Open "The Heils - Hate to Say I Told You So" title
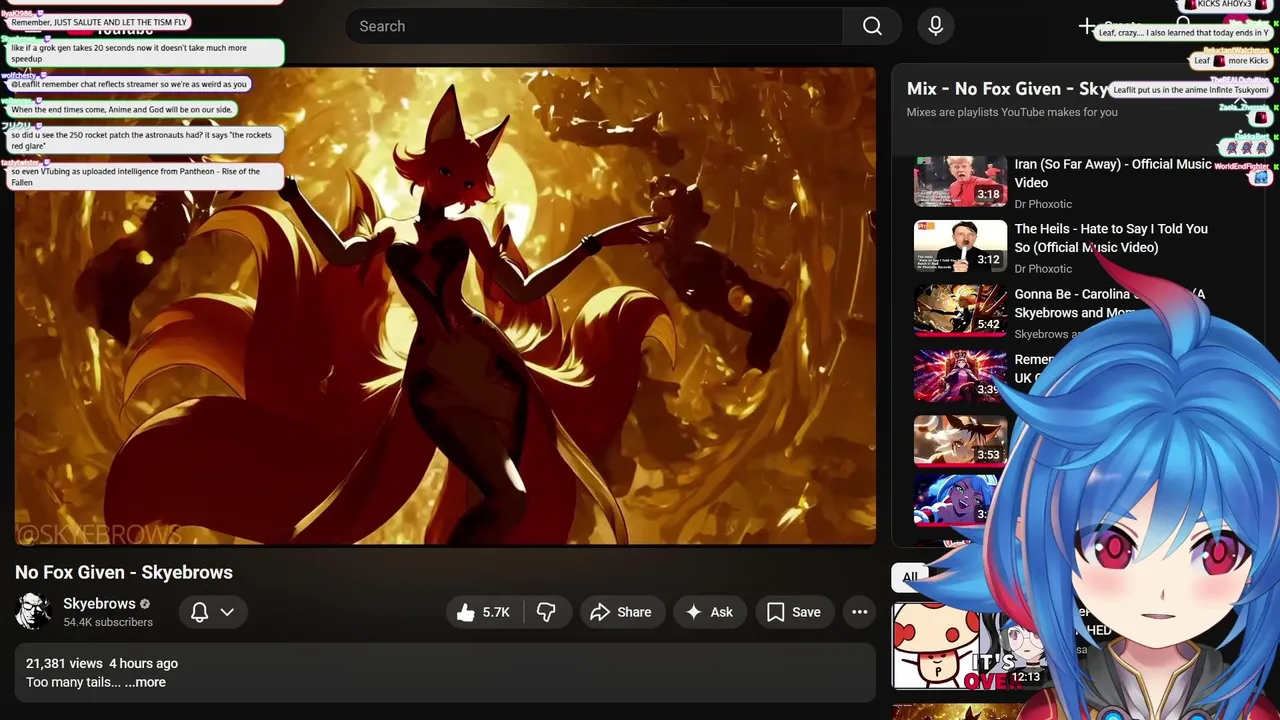 (1111, 238)
